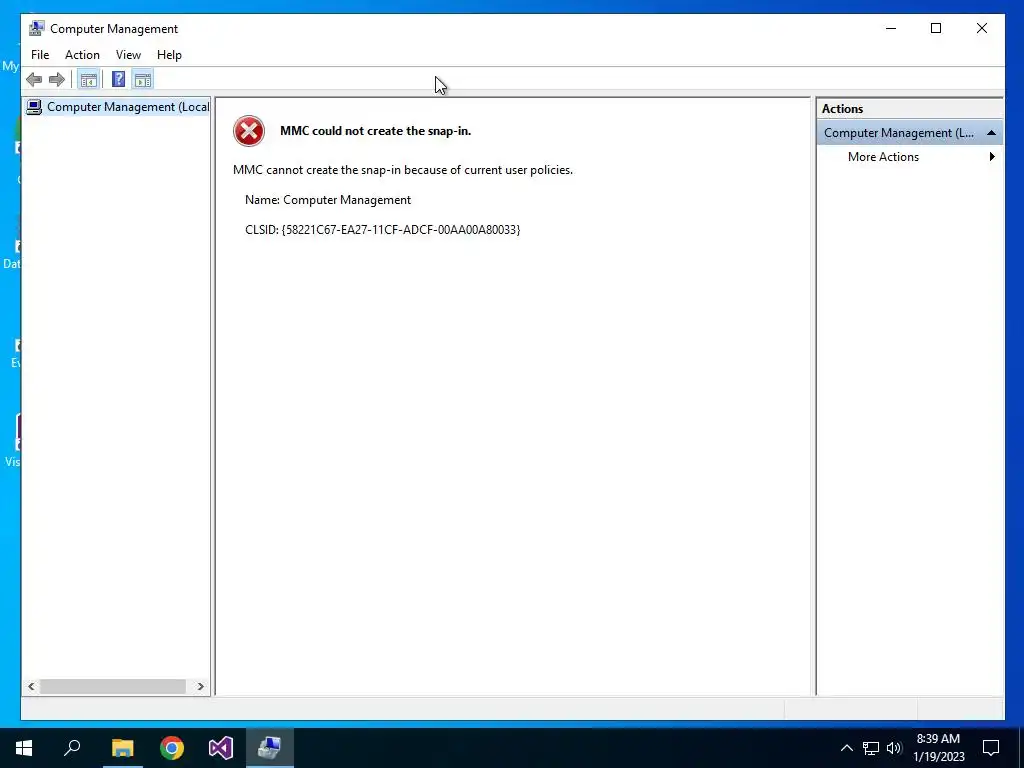Click the 'Name: Computer Management' text
The width and height of the screenshot is (1024, 768).
pos(328,200)
